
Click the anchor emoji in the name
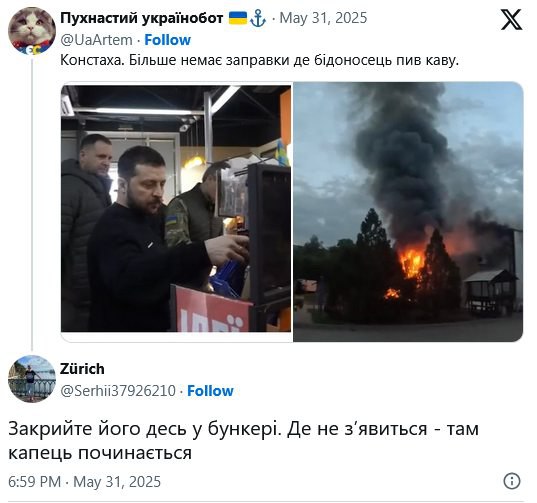(x=258, y=18)
